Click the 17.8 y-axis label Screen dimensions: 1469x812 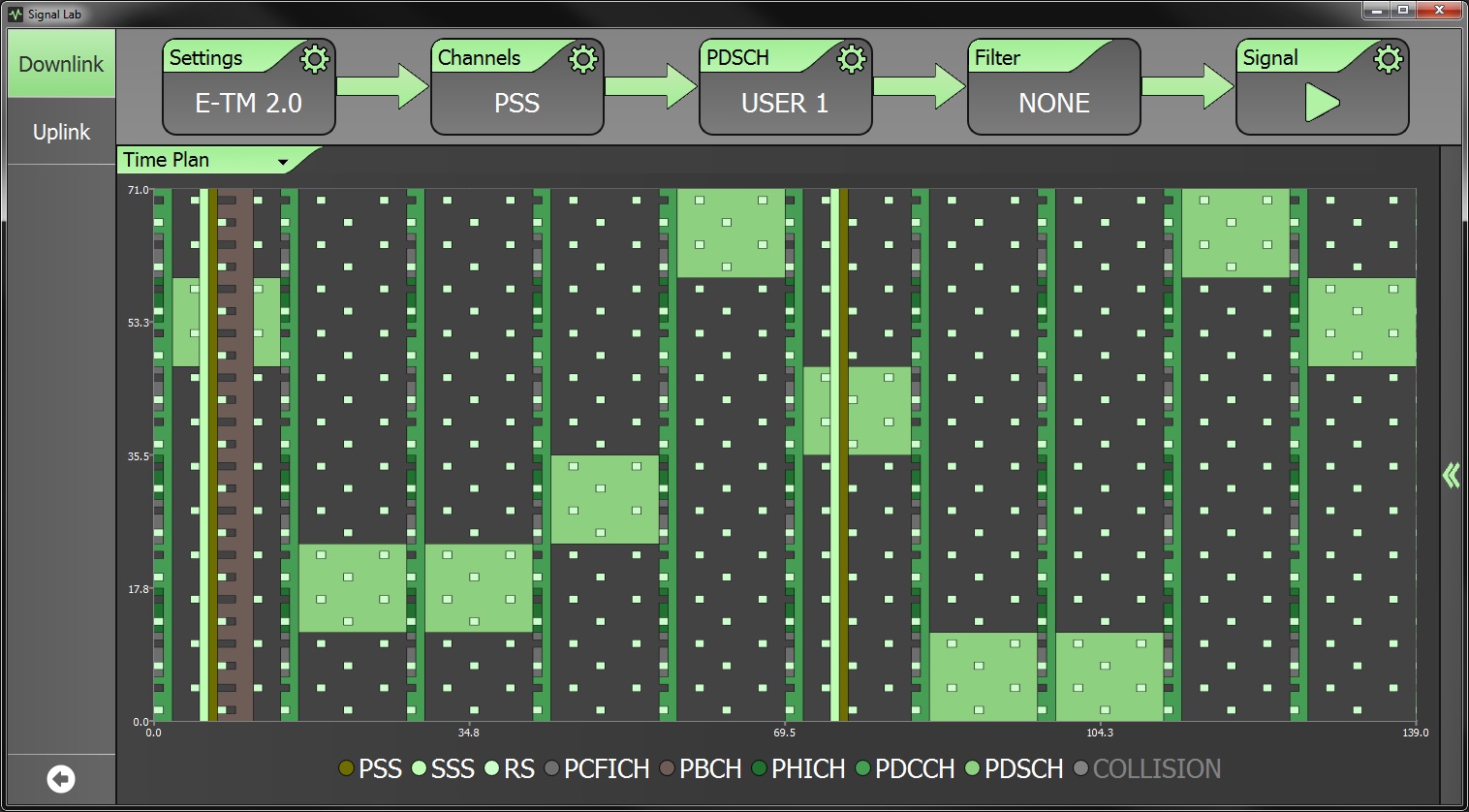click(138, 589)
